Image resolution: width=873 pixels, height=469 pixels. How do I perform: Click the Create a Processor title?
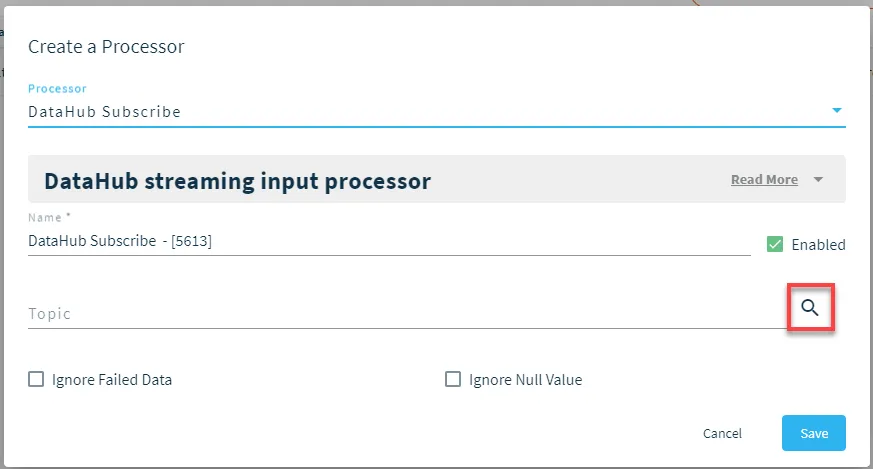point(106,47)
